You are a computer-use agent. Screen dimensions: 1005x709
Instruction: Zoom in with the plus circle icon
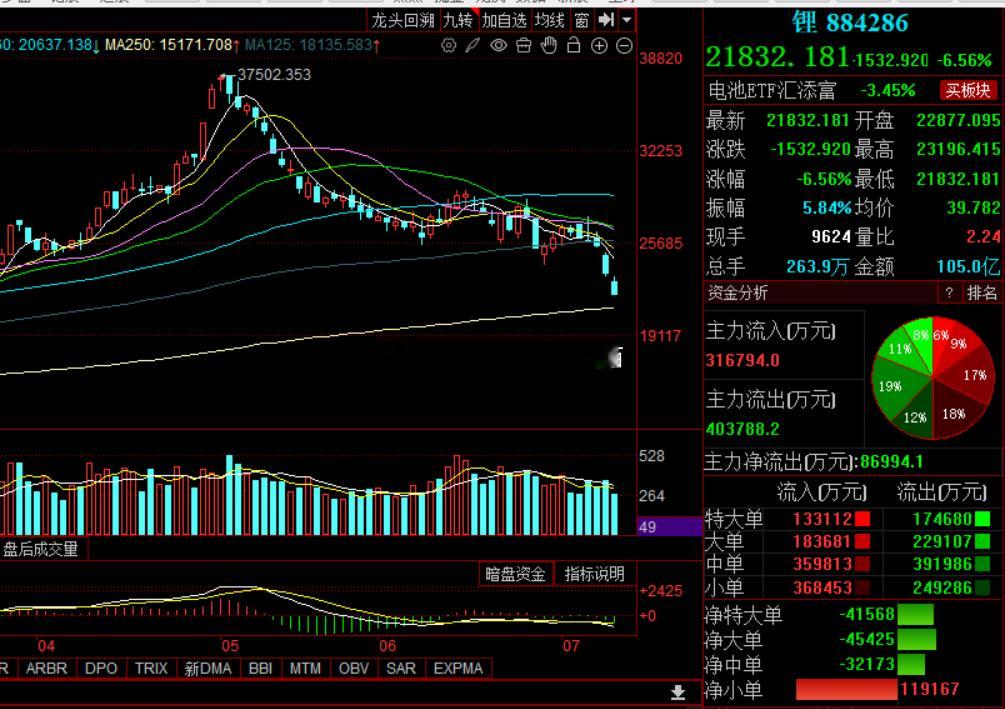[x=599, y=46]
